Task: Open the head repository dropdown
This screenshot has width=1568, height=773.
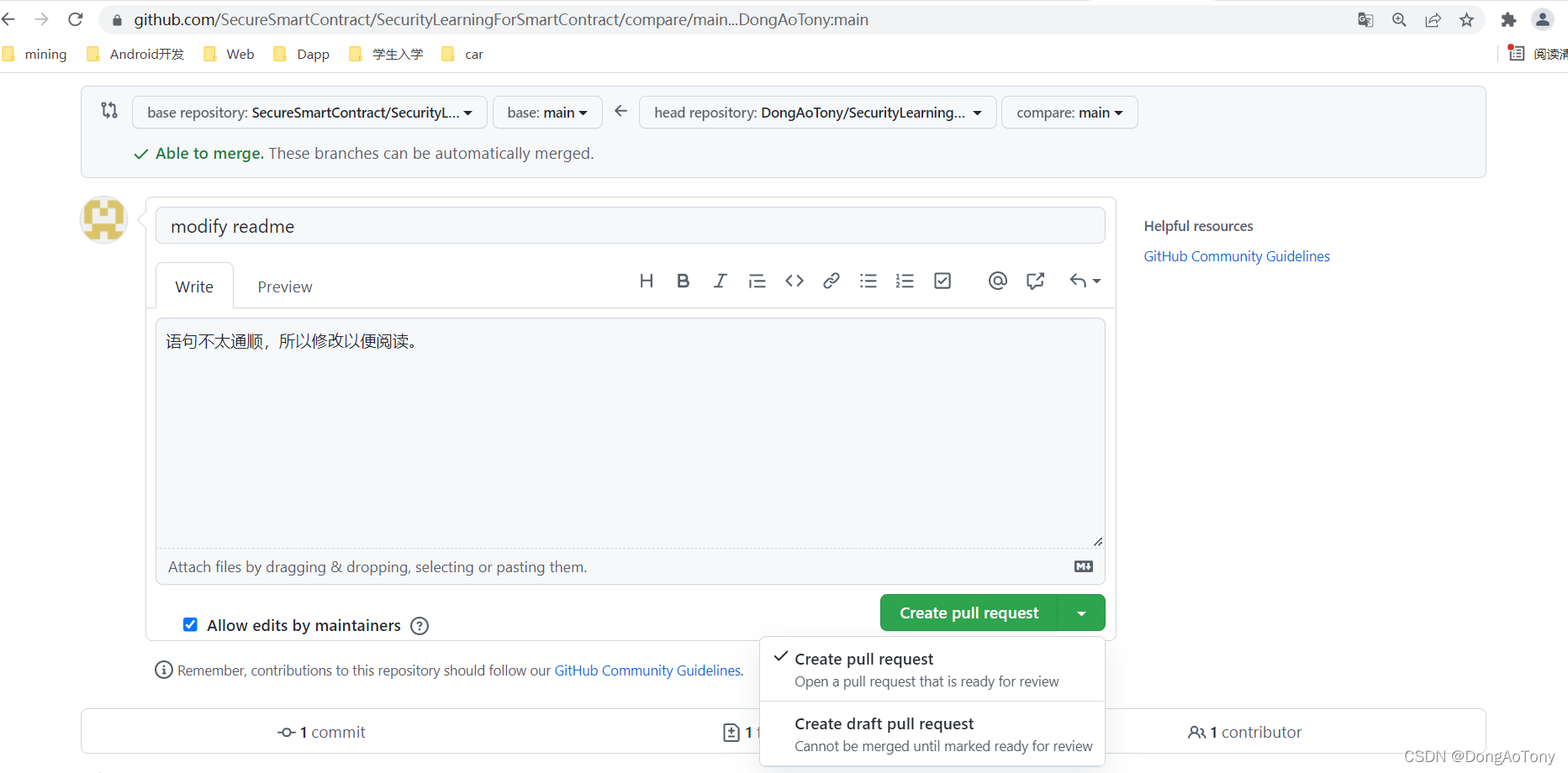Action: coord(817,113)
